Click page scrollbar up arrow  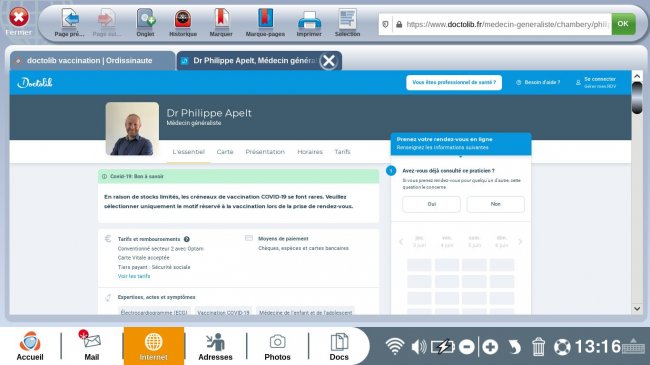(x=637, y=76)
